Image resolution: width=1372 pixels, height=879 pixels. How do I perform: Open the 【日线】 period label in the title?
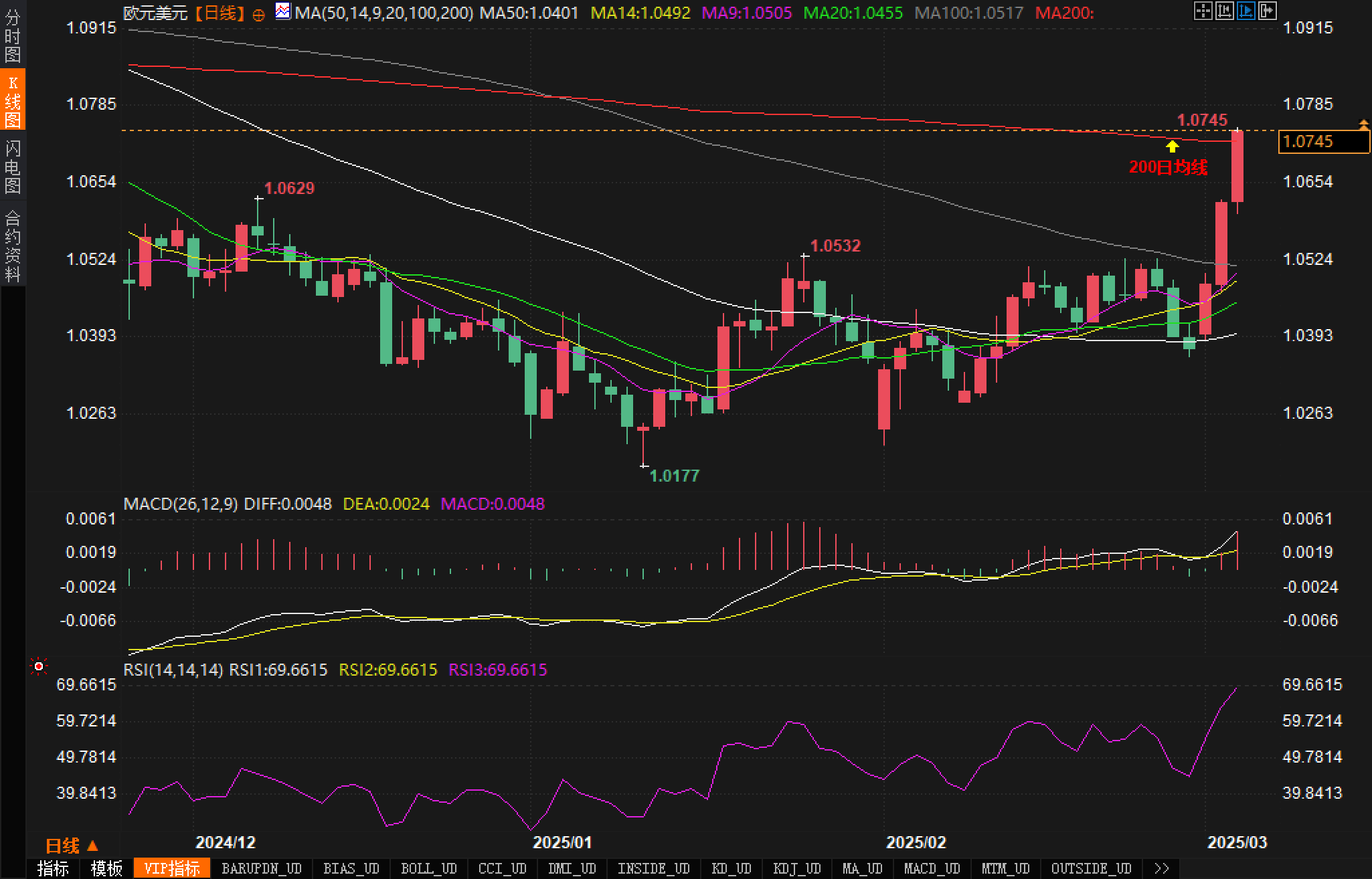(x=219, y=13)
